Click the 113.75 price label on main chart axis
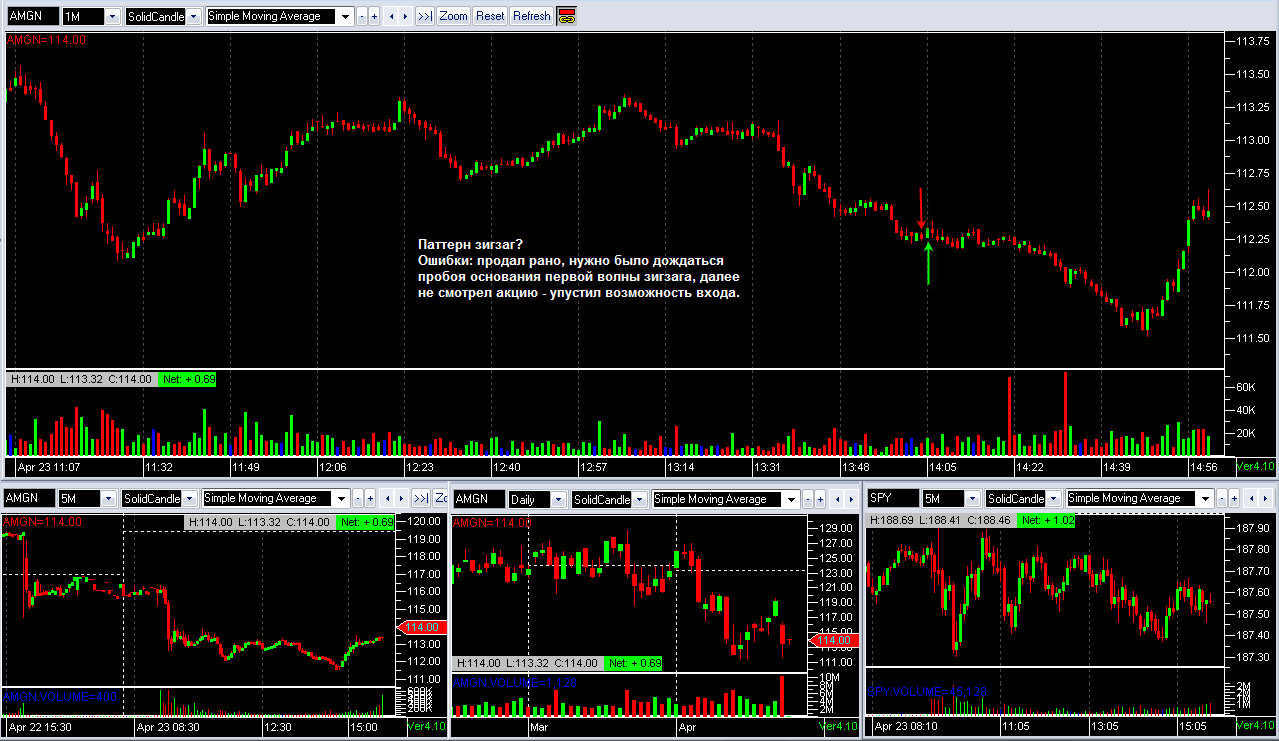Image resolution: width=1279 pixels, height=741 pixels. coord(1253,41)
